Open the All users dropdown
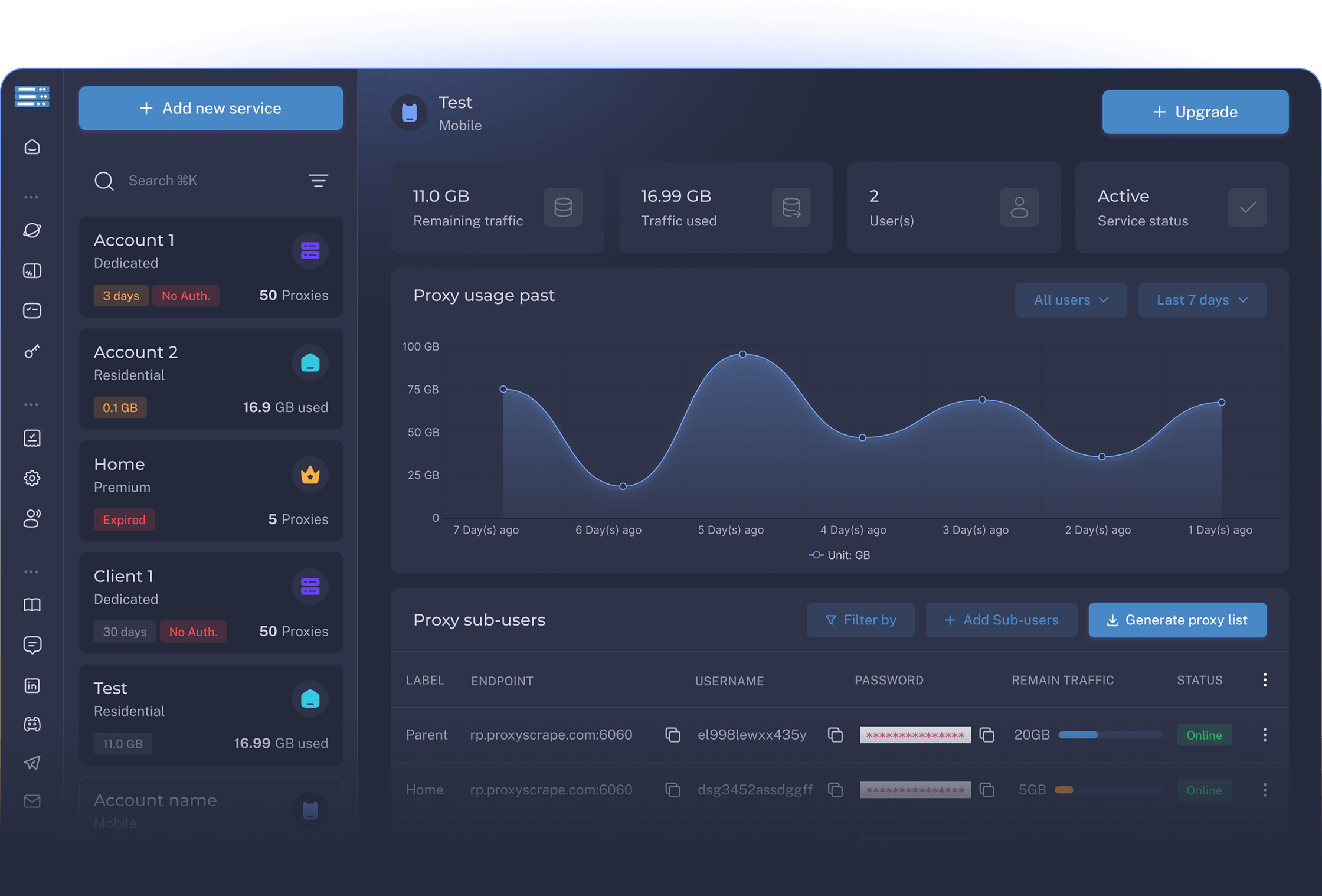Screen dimensions: 1322x896 coord(1071,300)
